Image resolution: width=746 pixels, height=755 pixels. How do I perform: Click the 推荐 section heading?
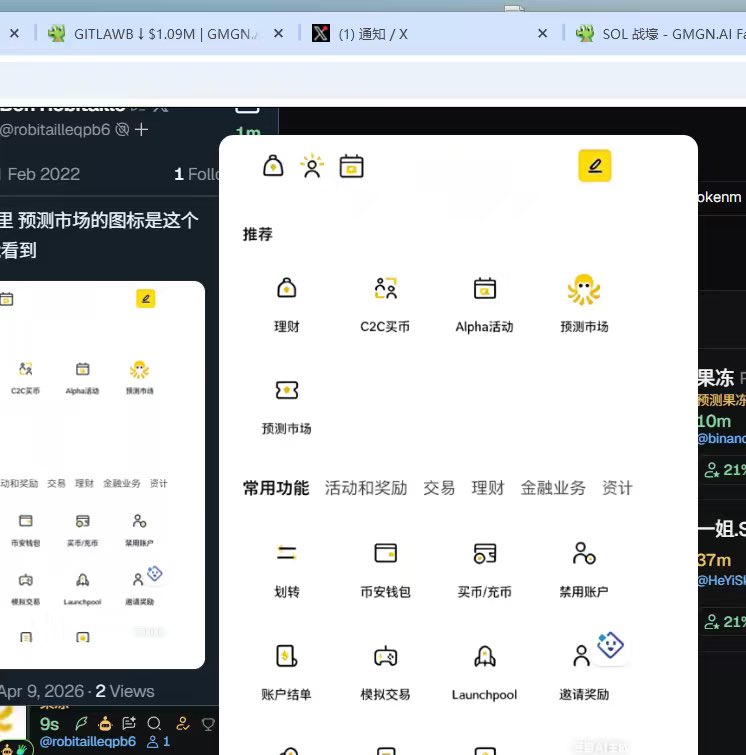[258, 234]
